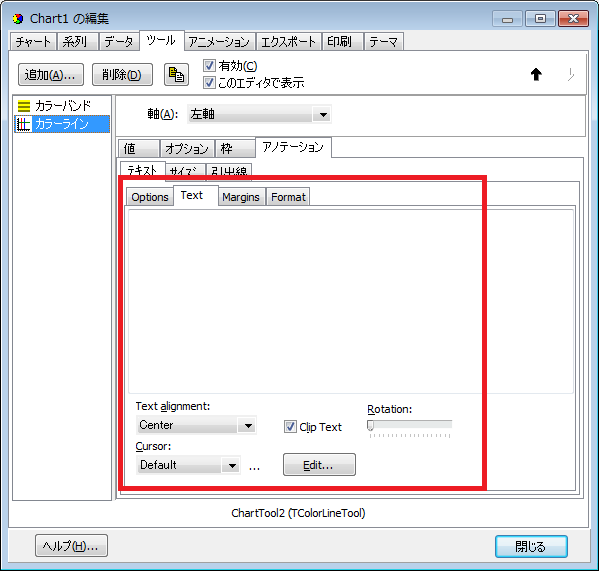This screenshot has height=571, width=599.
Task: Click the Chart1 window title icon
Action: point(18,18)
